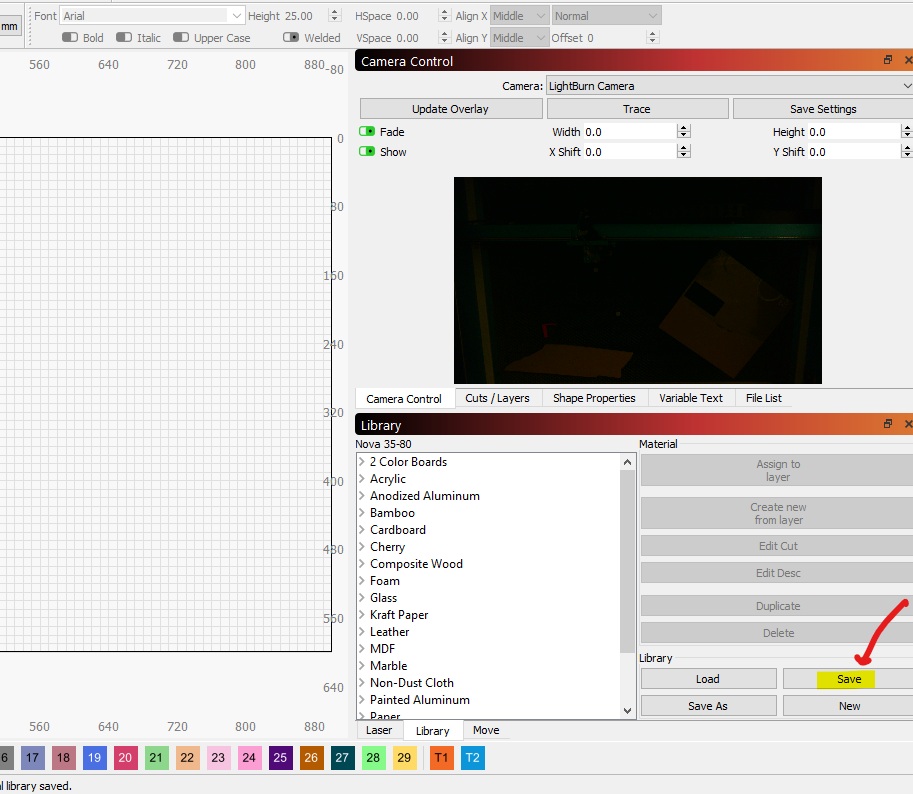913x794 pixels.
Task: Pick color swatch 25
Action: coord(280,758)
